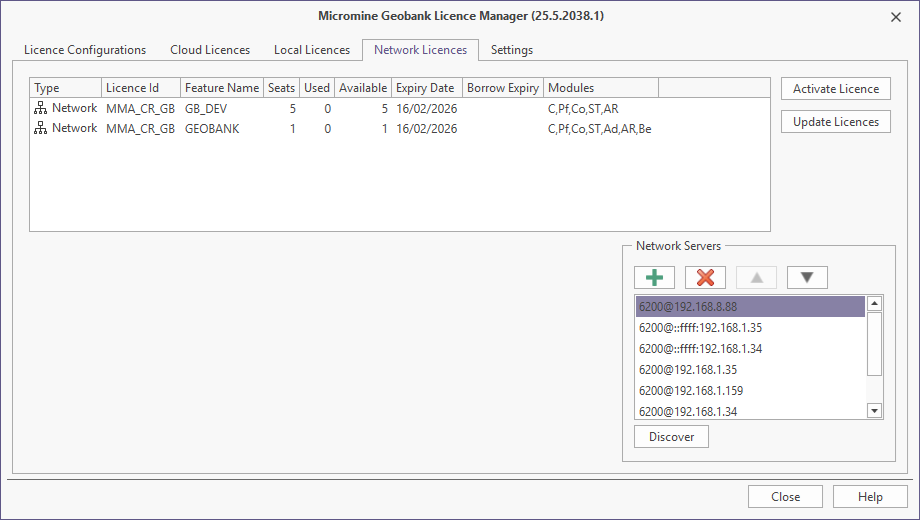Sort by the Type column header
920x520 pixels.
(66, 88)
